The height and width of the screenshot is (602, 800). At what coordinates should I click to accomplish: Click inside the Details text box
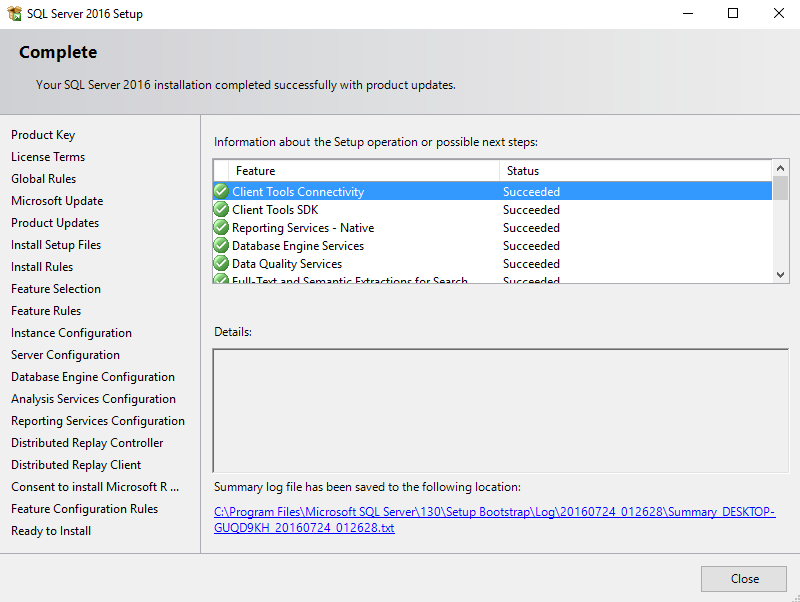[x=500, y=409]
